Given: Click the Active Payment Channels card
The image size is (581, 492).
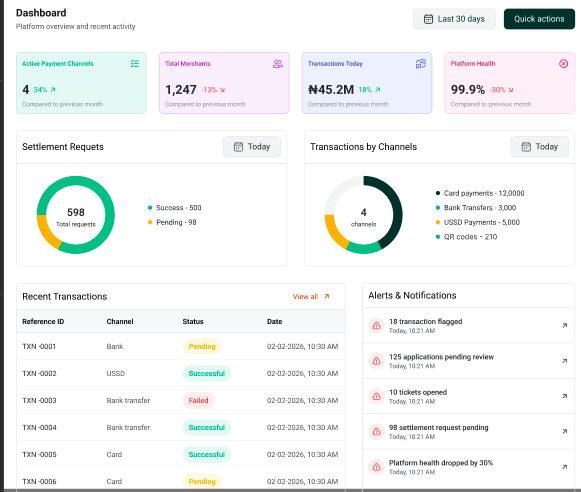Looking at the screenshot, I should click(81, 83).
